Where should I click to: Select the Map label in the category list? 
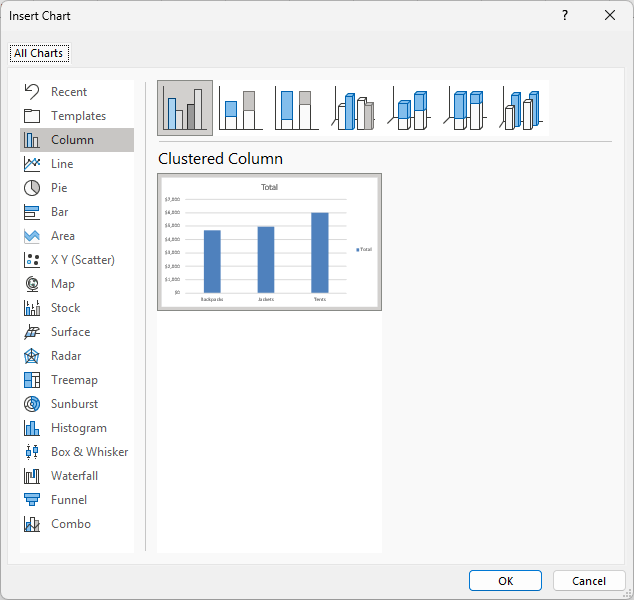click(x=63, y=284)
